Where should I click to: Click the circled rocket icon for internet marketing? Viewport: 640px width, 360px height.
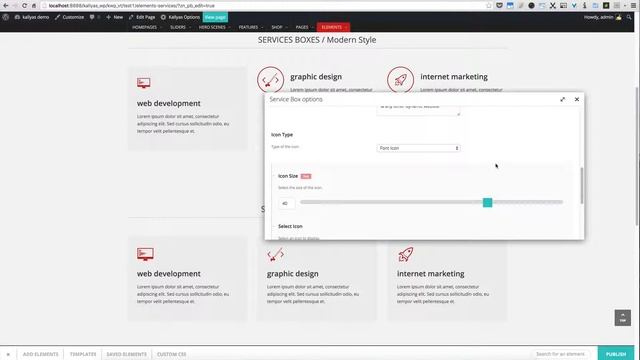click(x=400, y=80)
